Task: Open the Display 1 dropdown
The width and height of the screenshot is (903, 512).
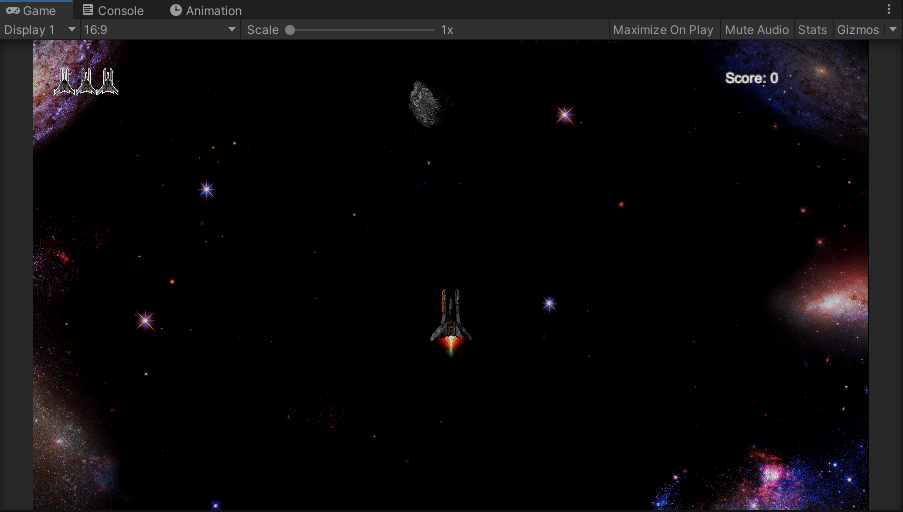Action: [40, 30]
